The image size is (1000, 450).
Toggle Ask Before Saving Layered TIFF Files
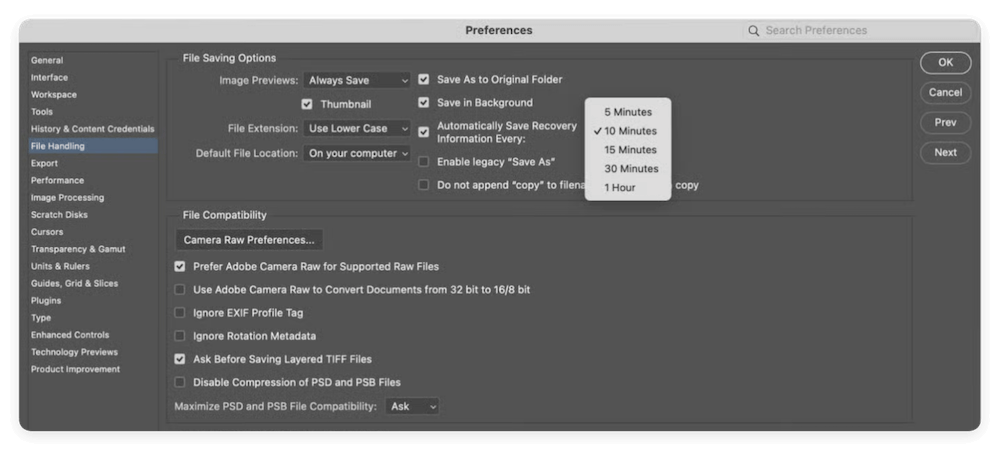[x=180, y=359]
